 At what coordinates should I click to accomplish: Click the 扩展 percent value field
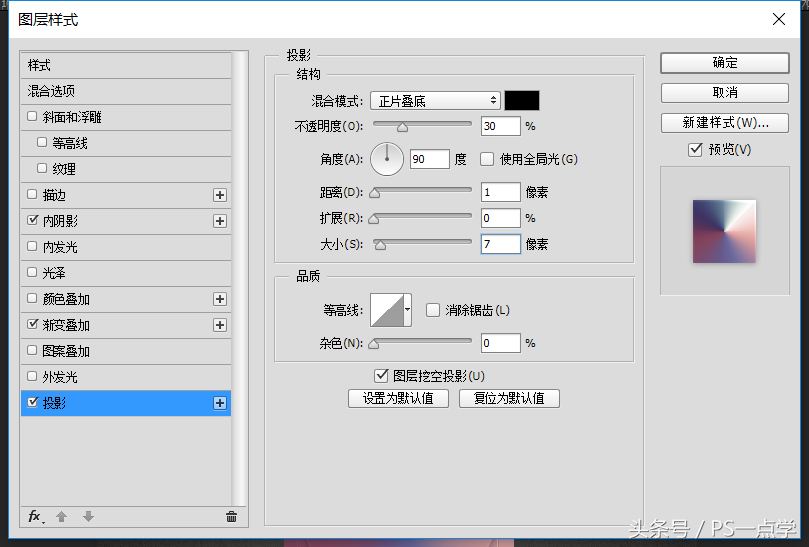[500, 218]
